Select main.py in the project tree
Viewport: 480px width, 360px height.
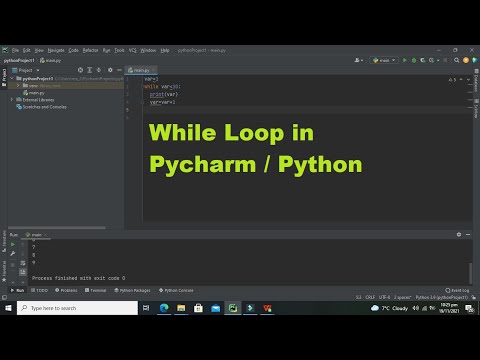click(x=34, y=93)
